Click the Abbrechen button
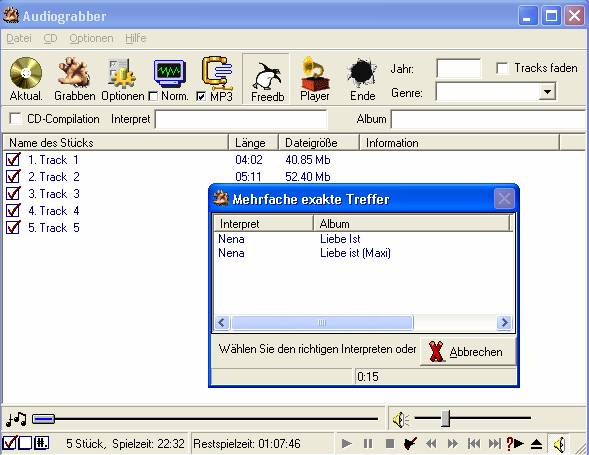This screenshot has width=589, height=455. click(x=468, y=352)
